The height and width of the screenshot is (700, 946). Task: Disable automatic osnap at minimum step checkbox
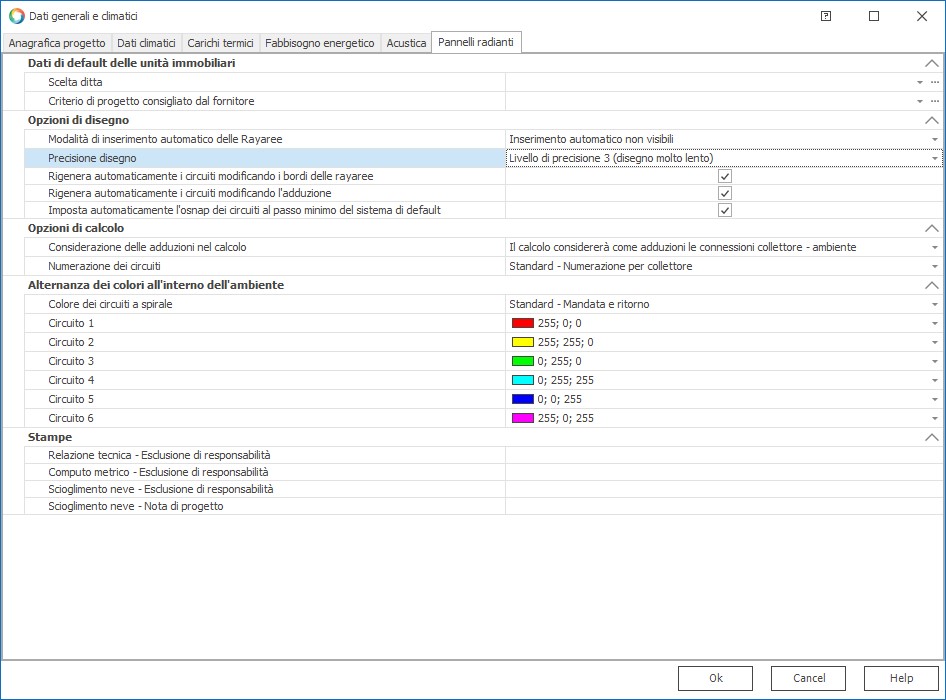725,210
